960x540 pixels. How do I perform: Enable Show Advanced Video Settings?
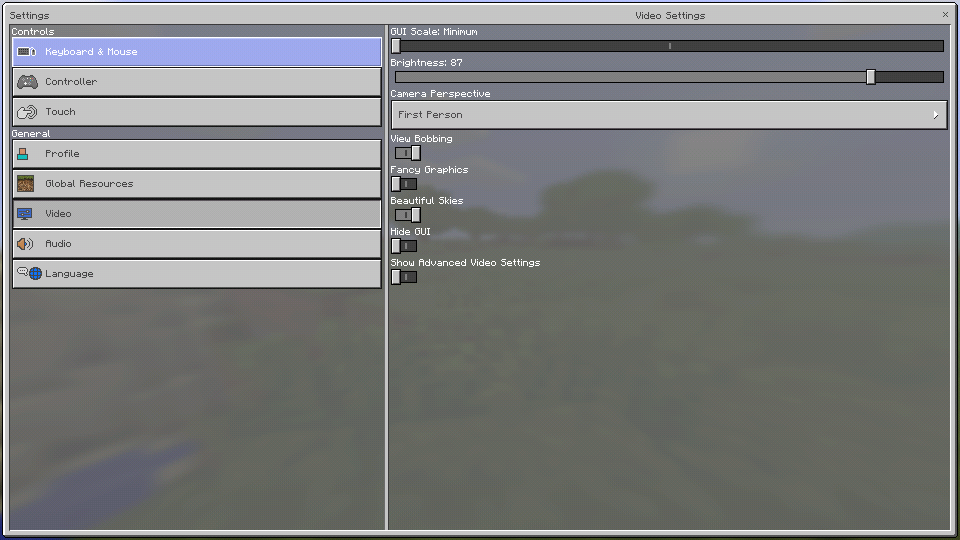point(404,277)
